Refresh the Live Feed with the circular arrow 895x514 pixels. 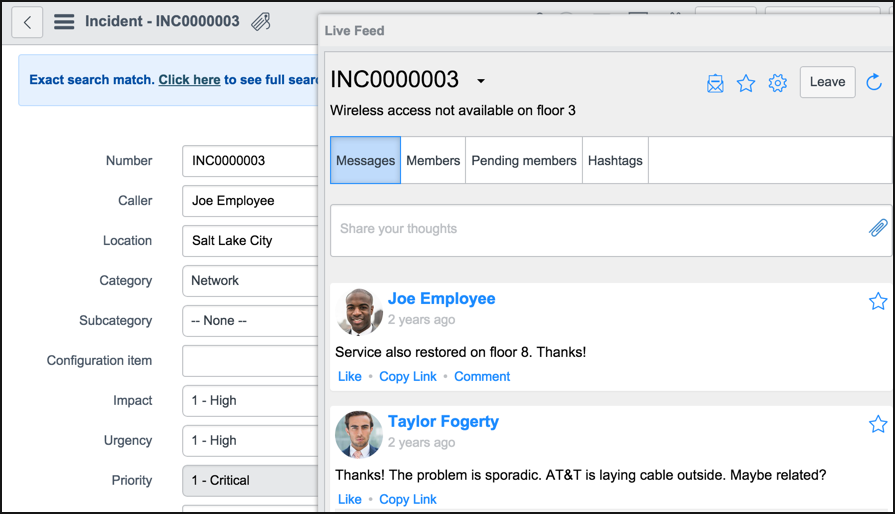[874, 82]
